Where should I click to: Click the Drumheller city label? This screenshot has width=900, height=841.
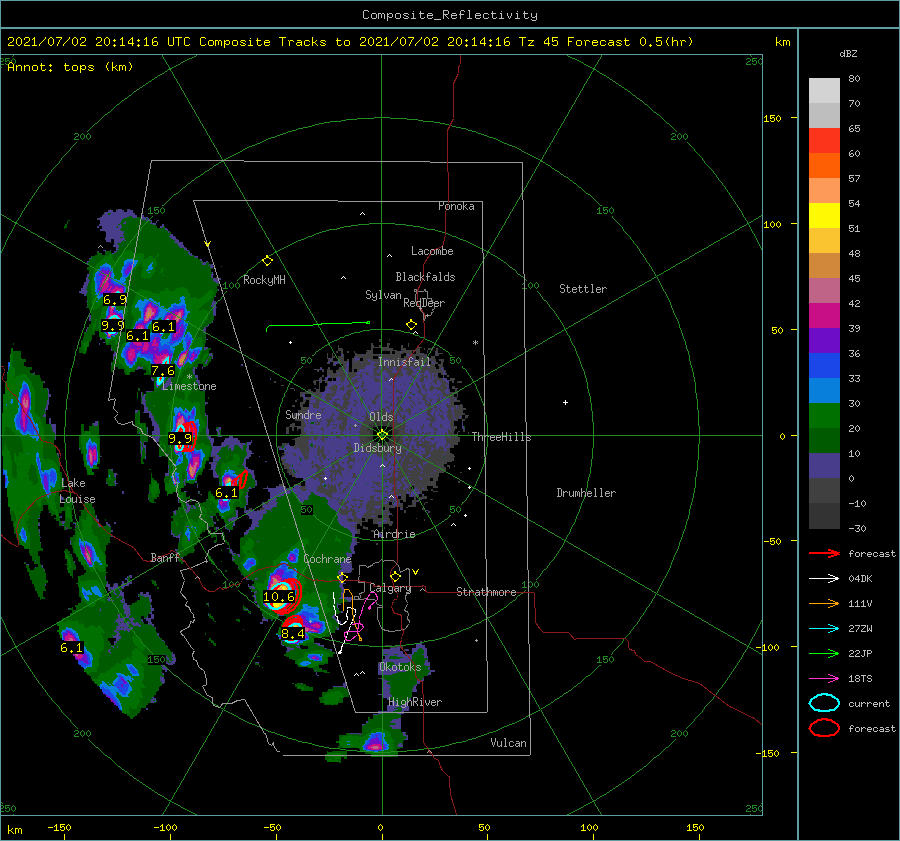tap(586, 493)
